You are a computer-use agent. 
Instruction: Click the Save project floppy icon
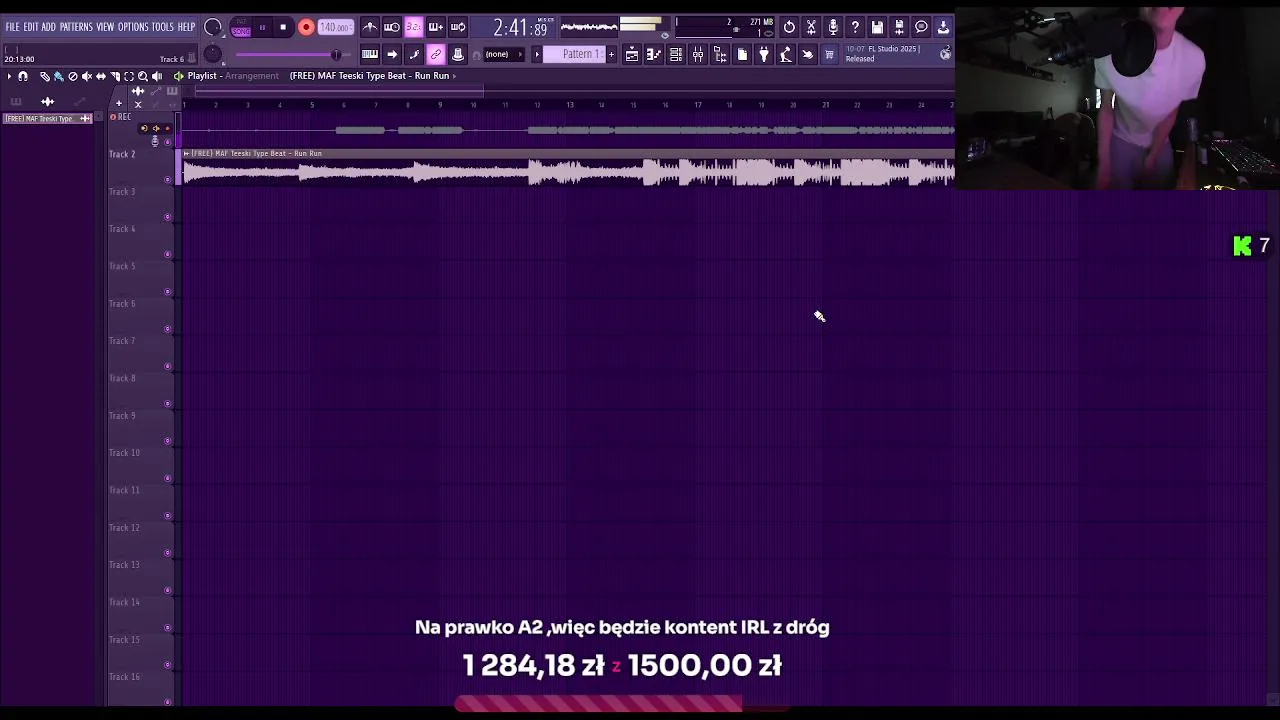tap(877, 28)
